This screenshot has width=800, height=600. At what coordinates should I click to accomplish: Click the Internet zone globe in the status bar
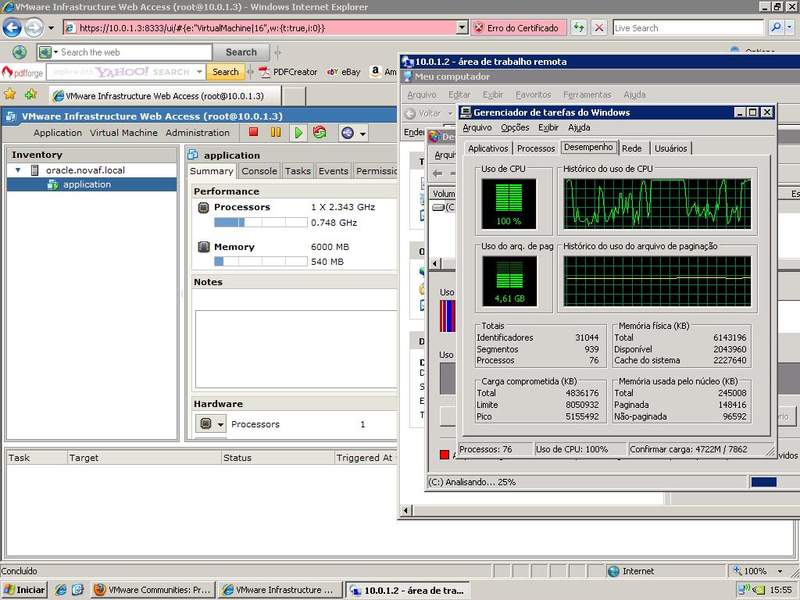(613, 571)
